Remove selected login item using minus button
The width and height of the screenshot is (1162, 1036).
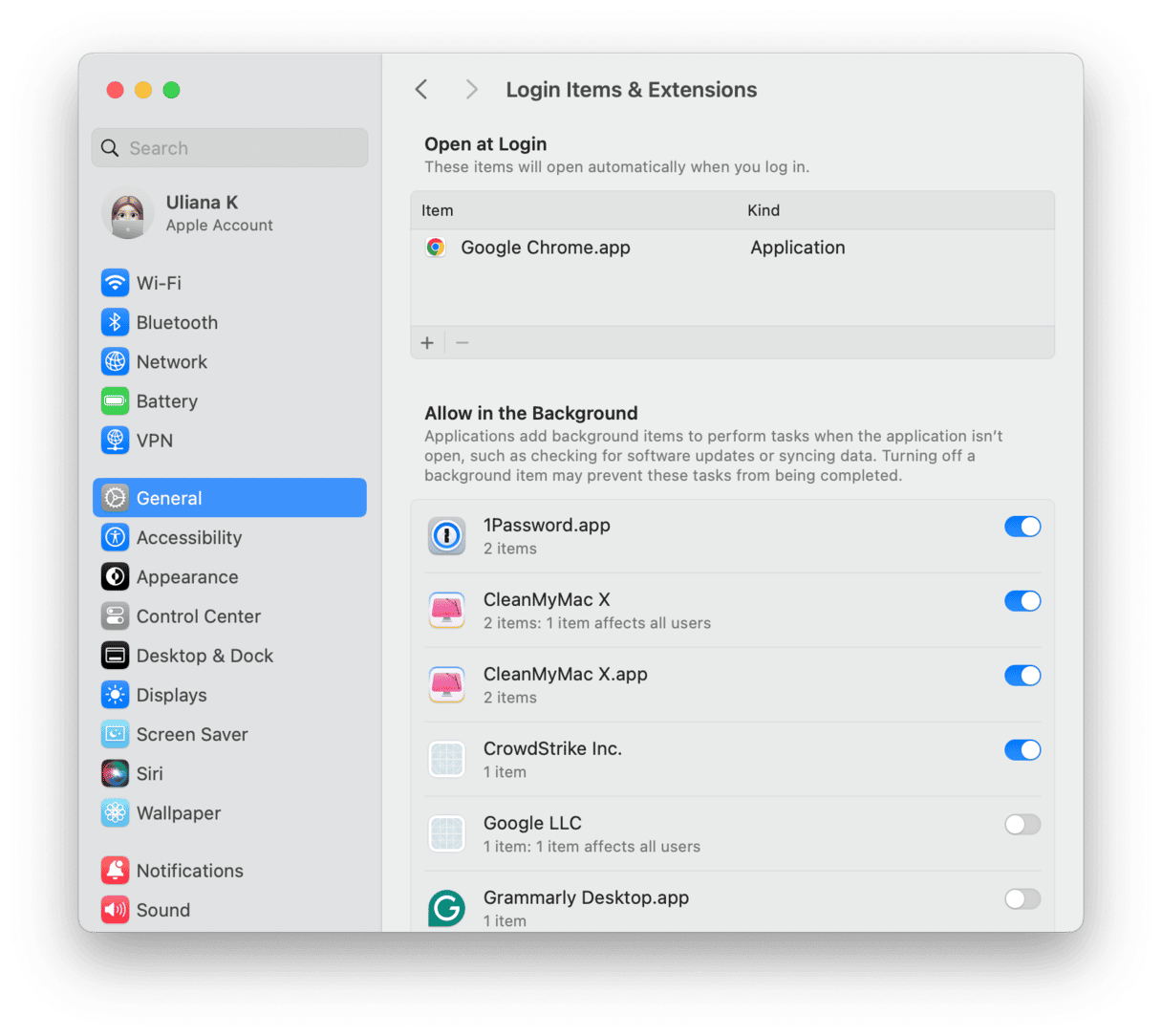[x=463, y=342]
